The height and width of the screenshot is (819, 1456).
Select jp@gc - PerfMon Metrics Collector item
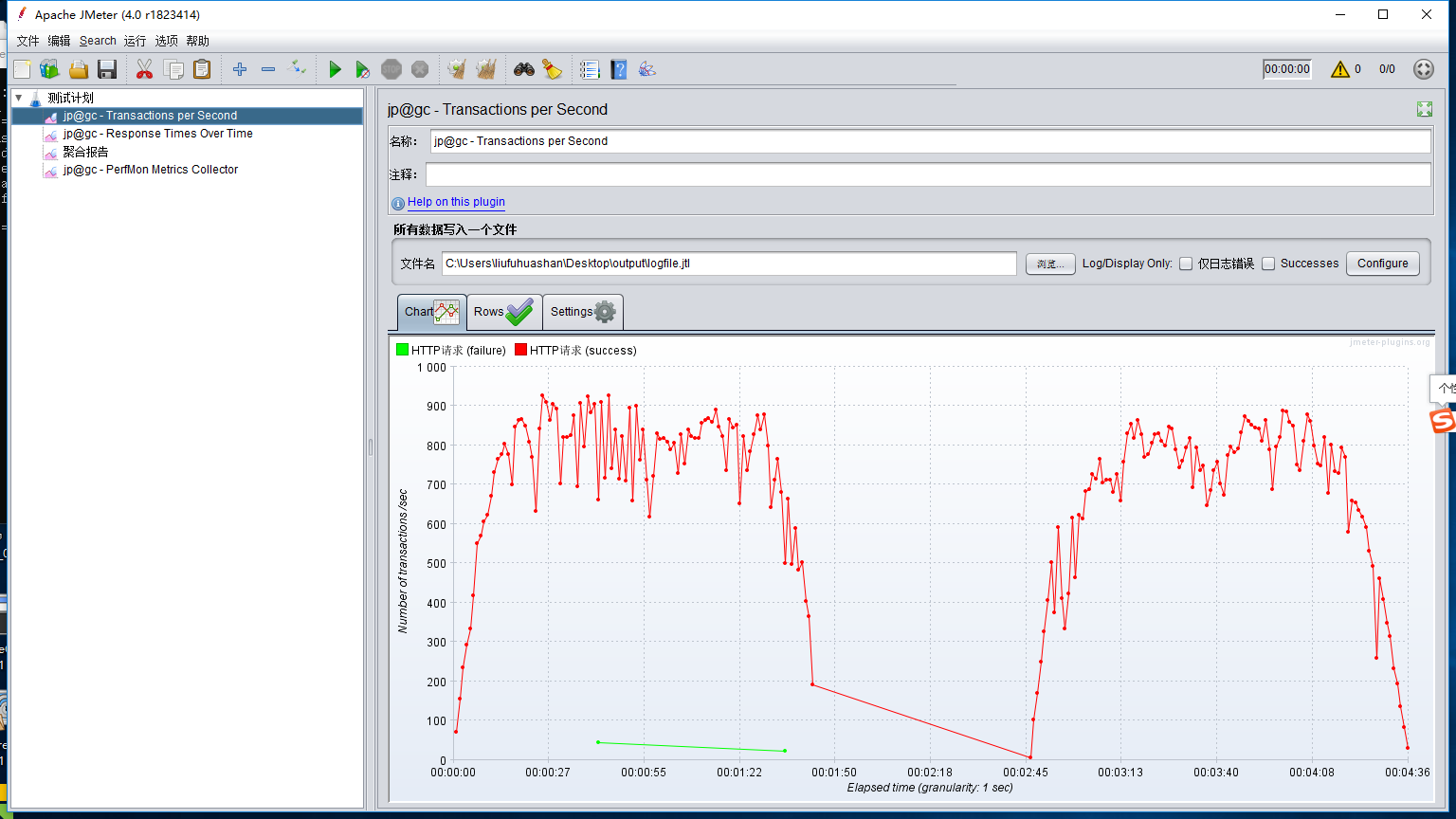click(150, 170)
